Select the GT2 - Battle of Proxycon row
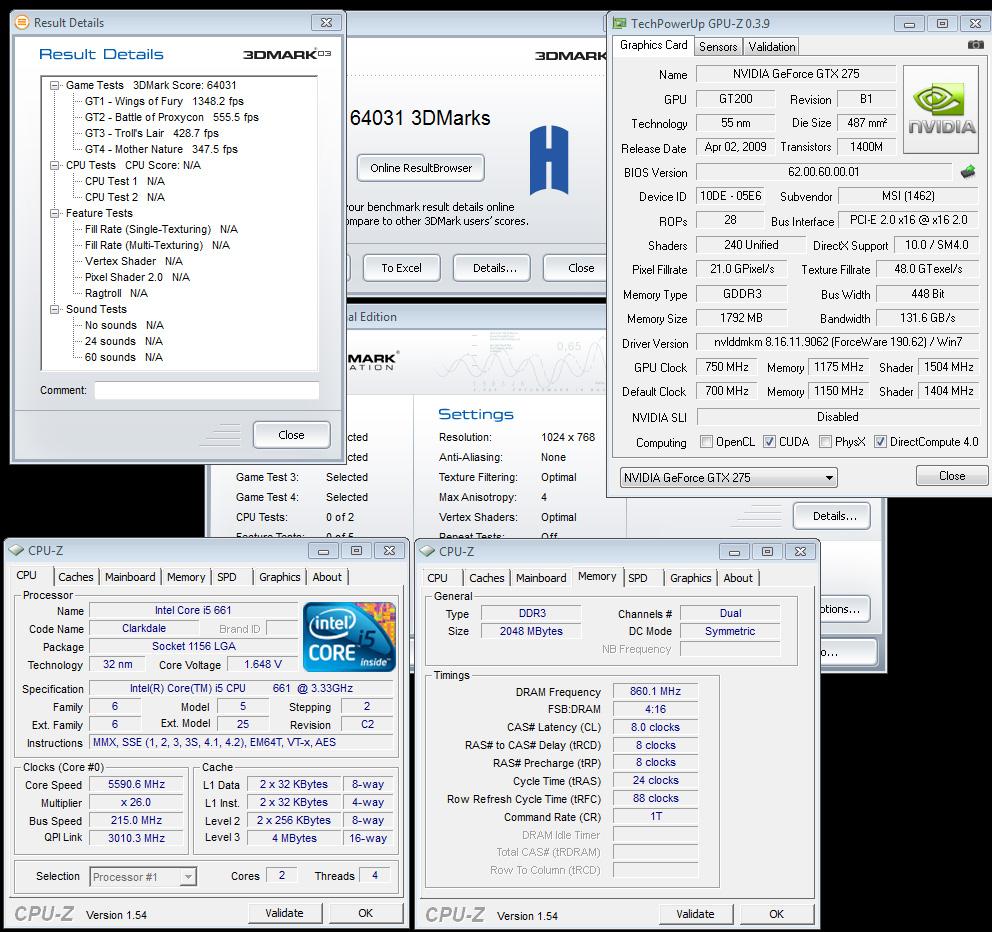 coord(171,117)
